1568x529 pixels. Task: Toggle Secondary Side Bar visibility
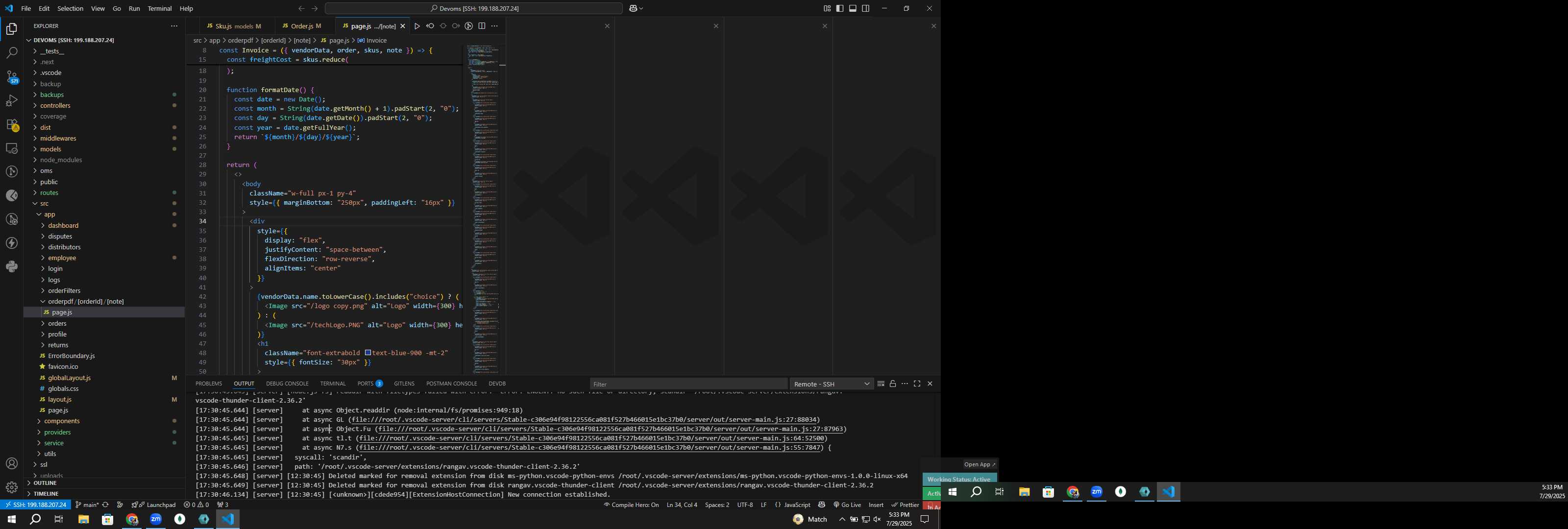pyautogui.click(x=865, y=8)
